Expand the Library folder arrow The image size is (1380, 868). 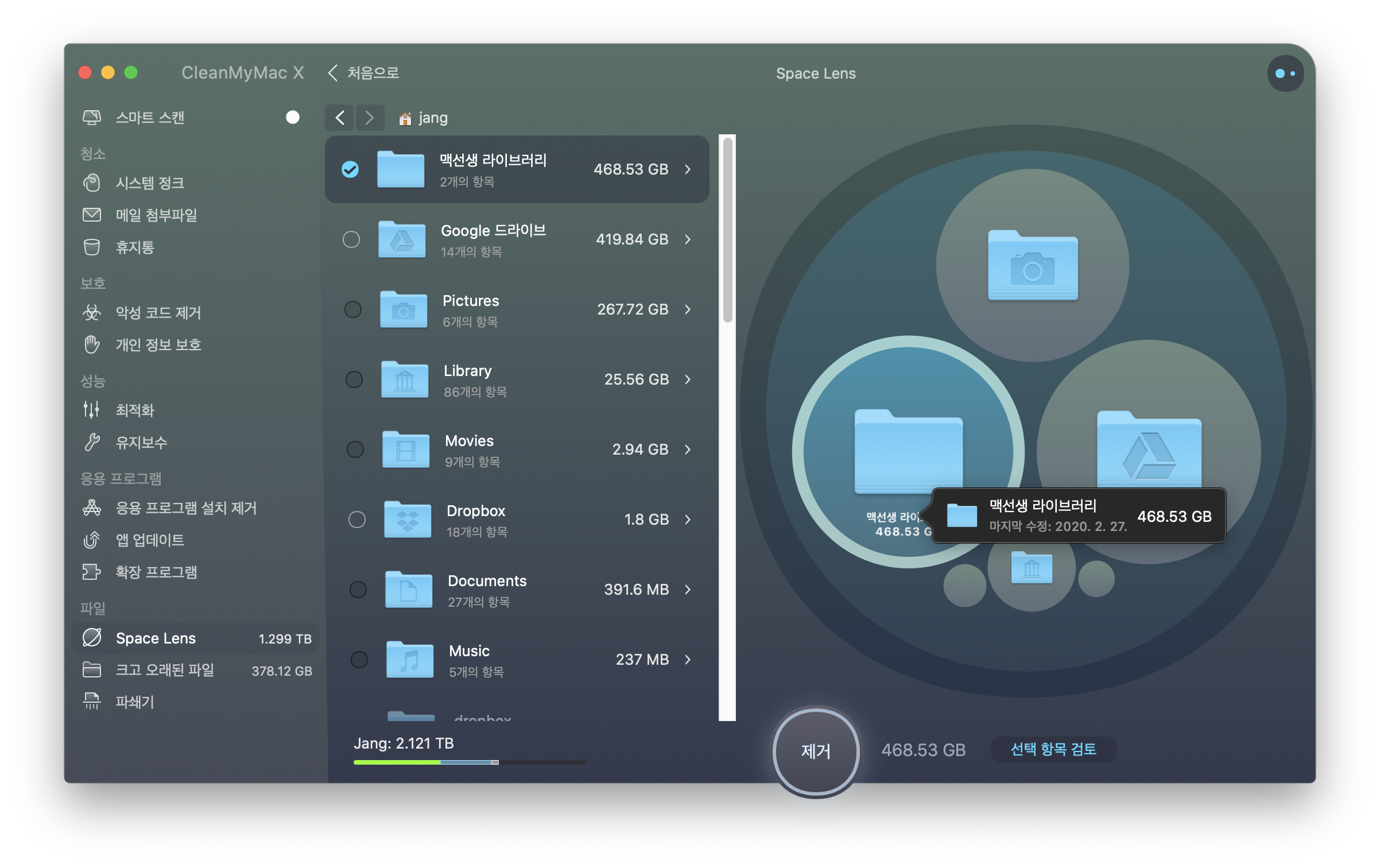[x=688, y=379]
